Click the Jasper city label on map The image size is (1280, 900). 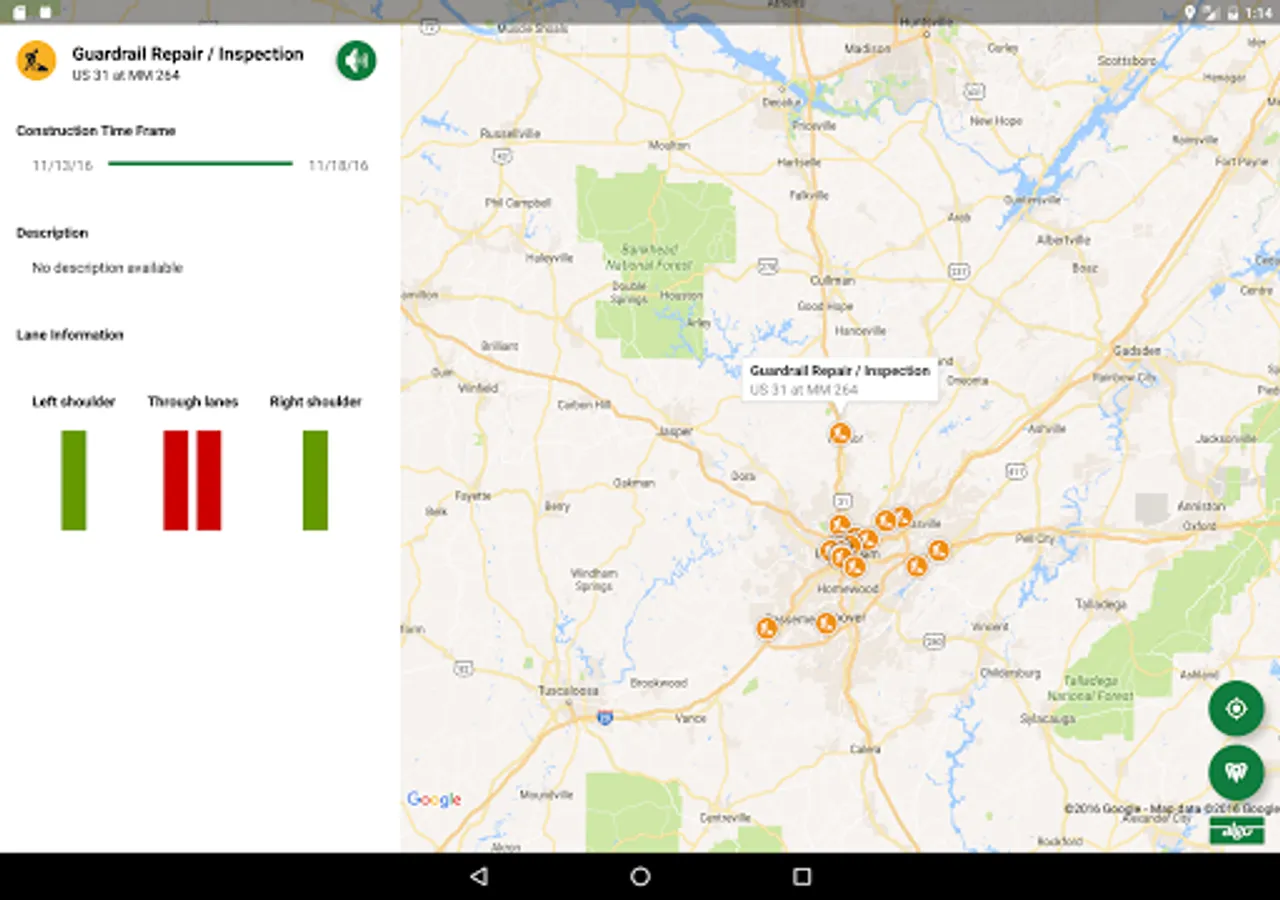tap(675, 432)
